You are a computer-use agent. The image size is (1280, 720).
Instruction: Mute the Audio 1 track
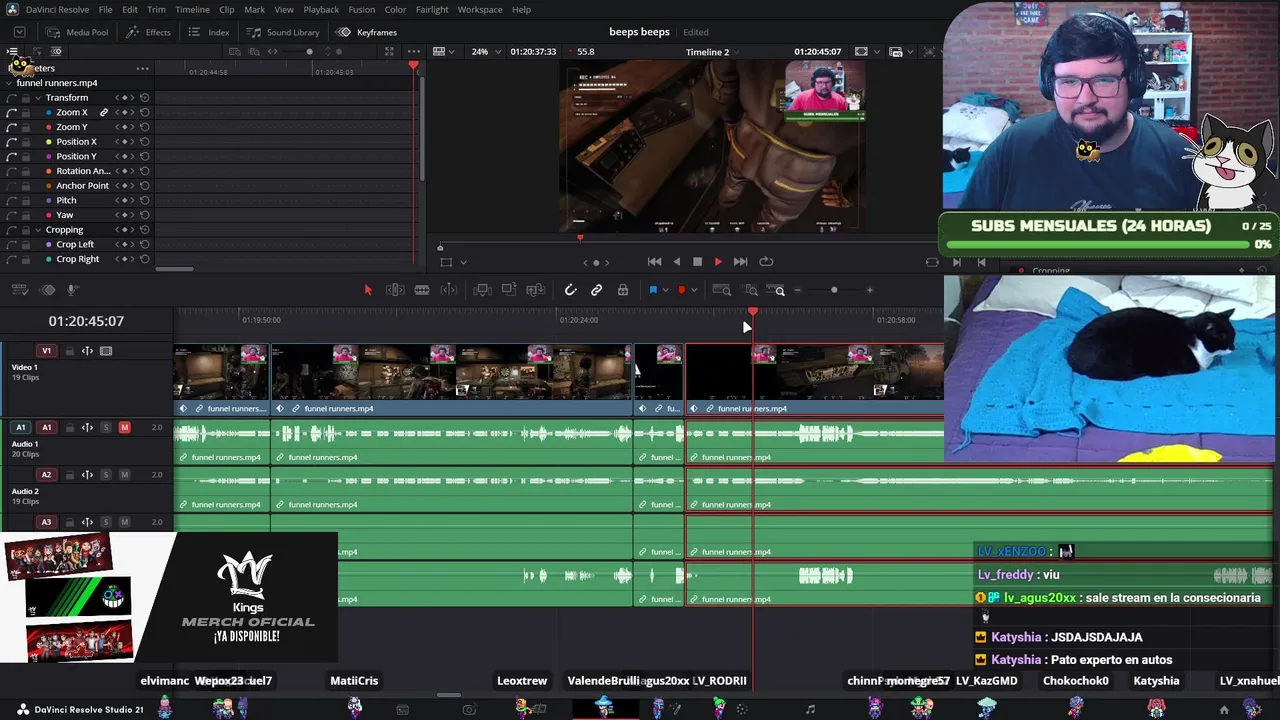[124, 428]
